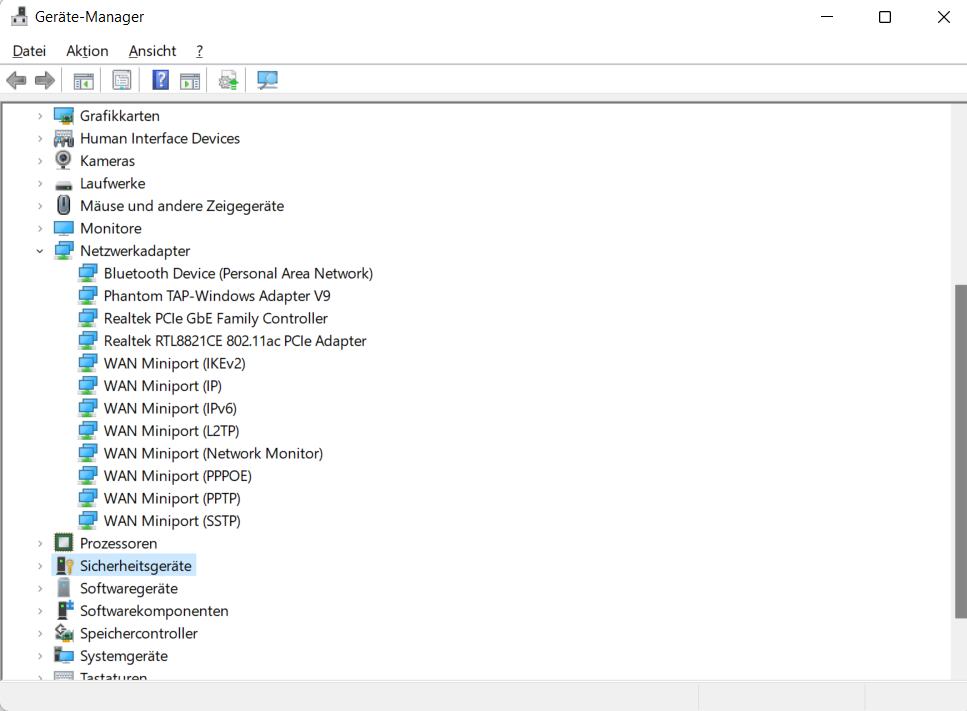The width and height of the screenshot is (967, 711).
Task: Toggle the console tree pane icon
Action: [83, 81]
